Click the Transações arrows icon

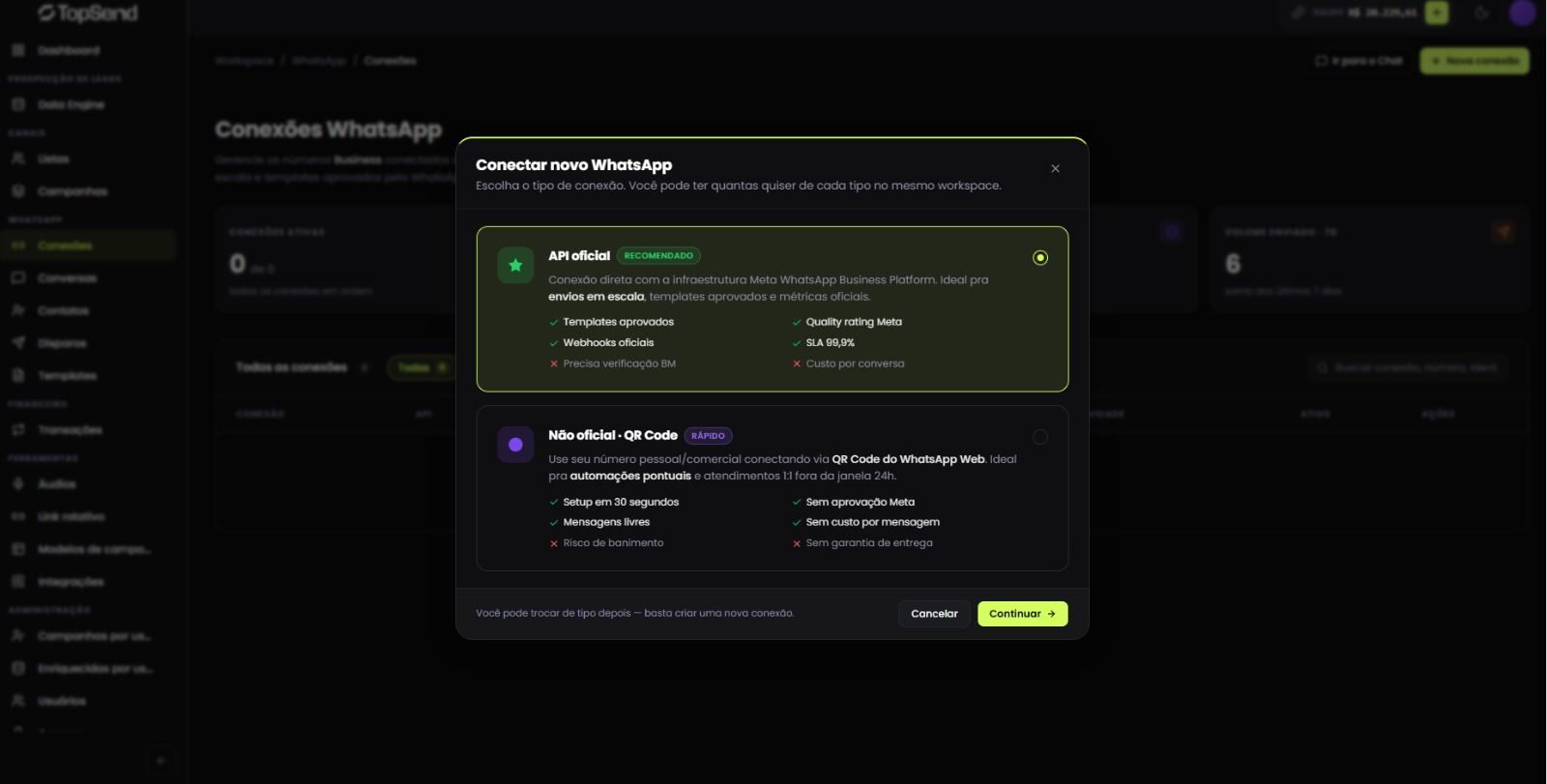coord(18,429)
